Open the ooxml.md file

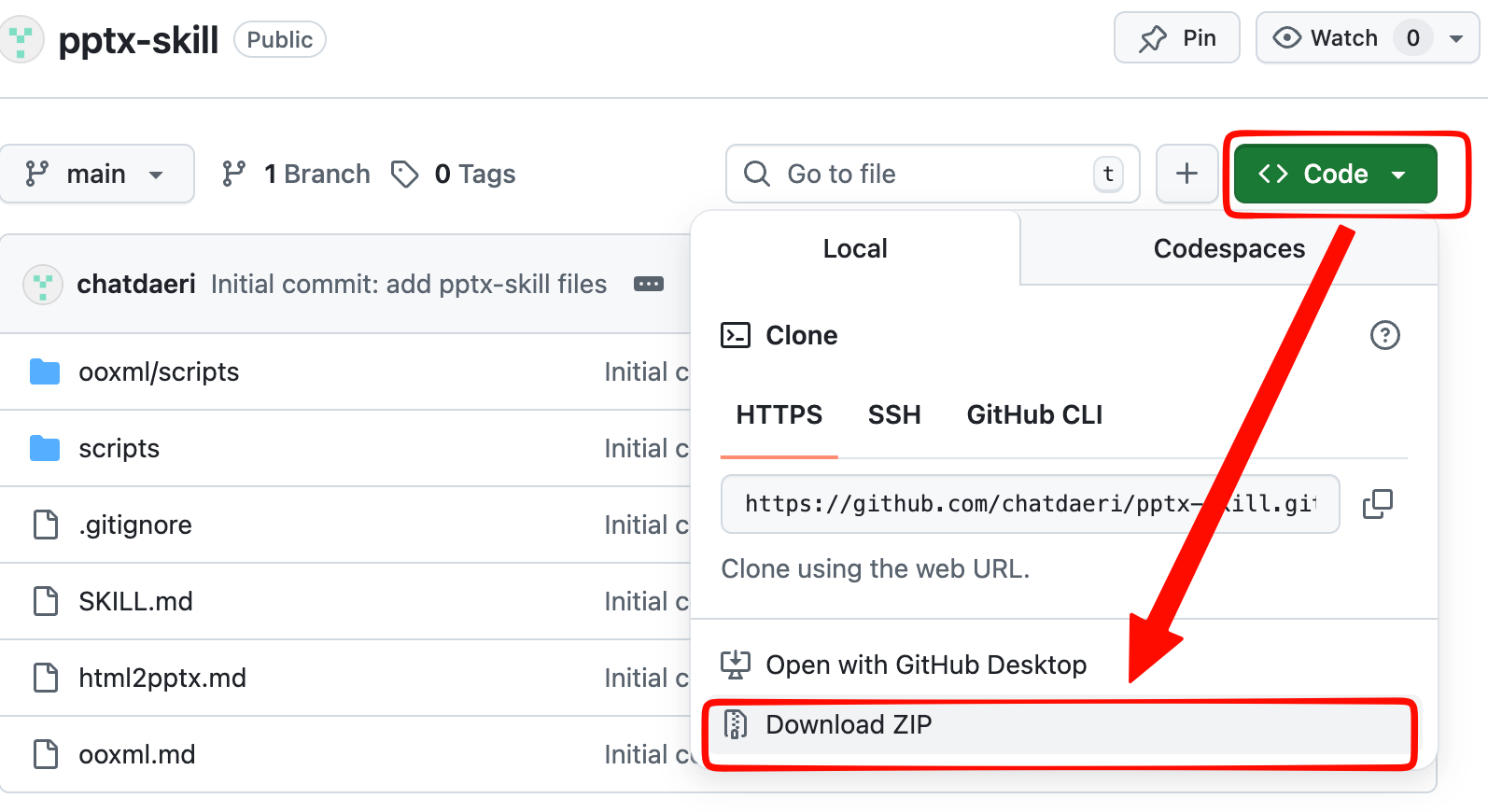pos(137,755)
